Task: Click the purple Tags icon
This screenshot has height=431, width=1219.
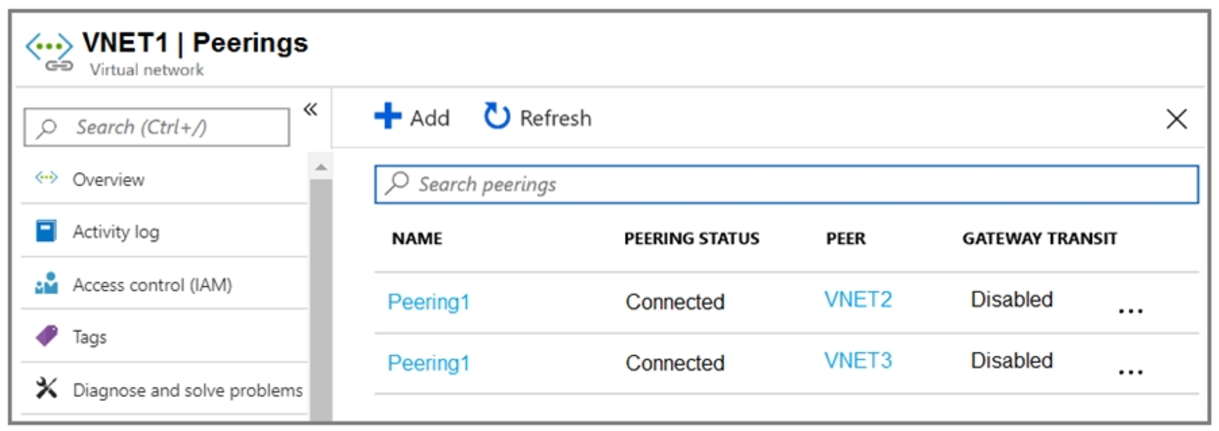Action: pyautogui.click(x=46, y=337)
